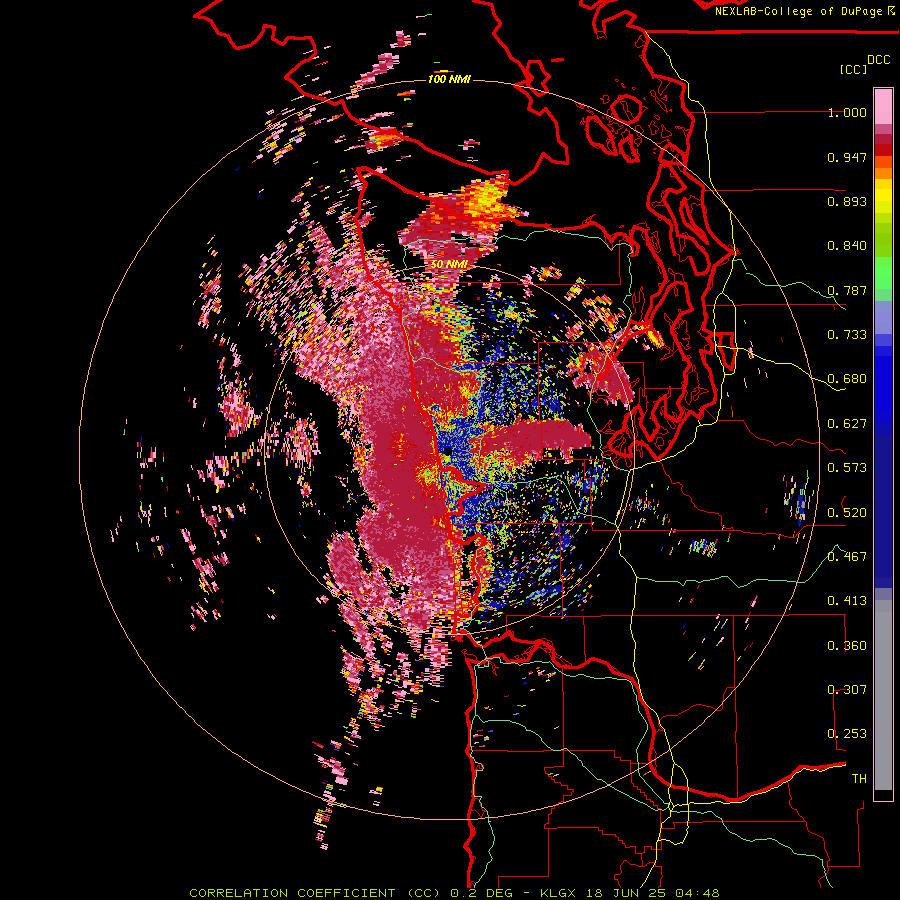Click the 0.307 legend value

[x=847, y=689]
